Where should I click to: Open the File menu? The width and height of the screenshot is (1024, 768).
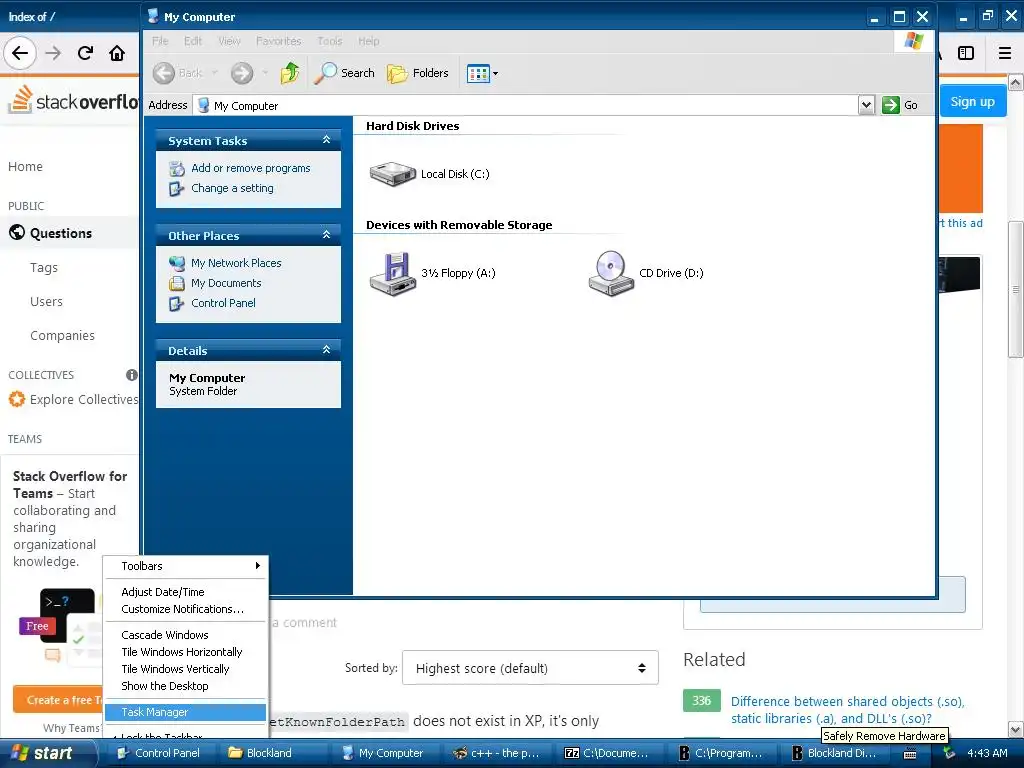160,41
